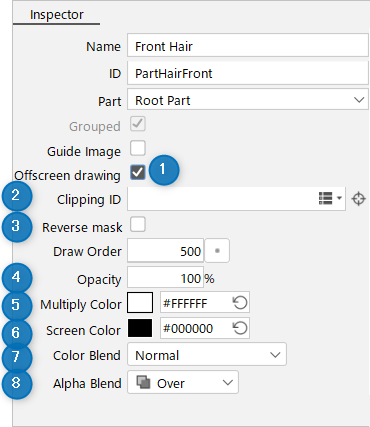Expand the Part dropdown showing Root Part
Viewport: 370px width, 427px height.
point(248,99)
